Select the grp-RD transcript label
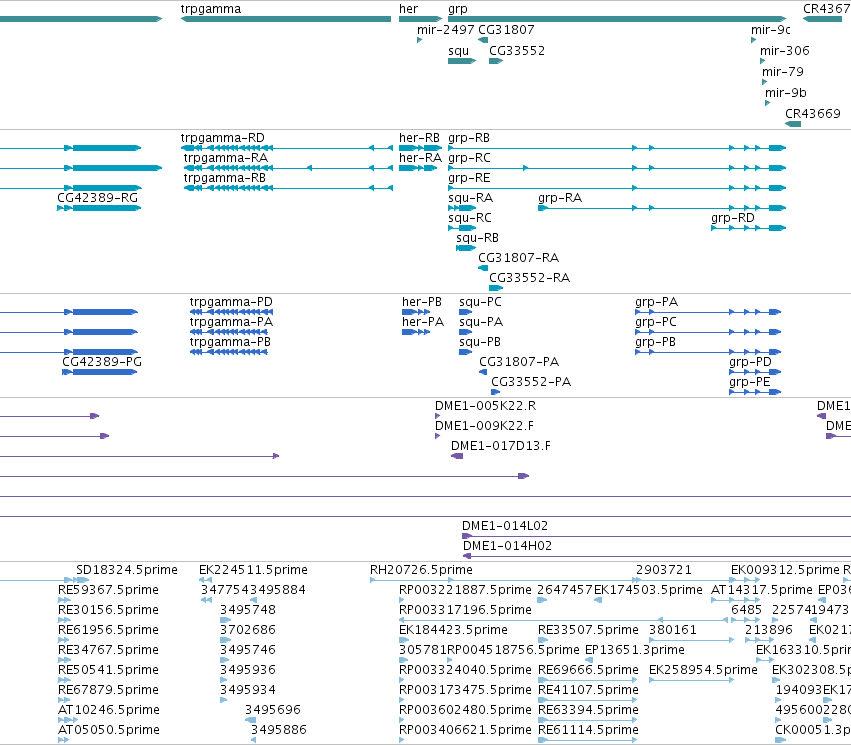The height and width of the screenshot is (745, 851). click(x=733, y=218)
